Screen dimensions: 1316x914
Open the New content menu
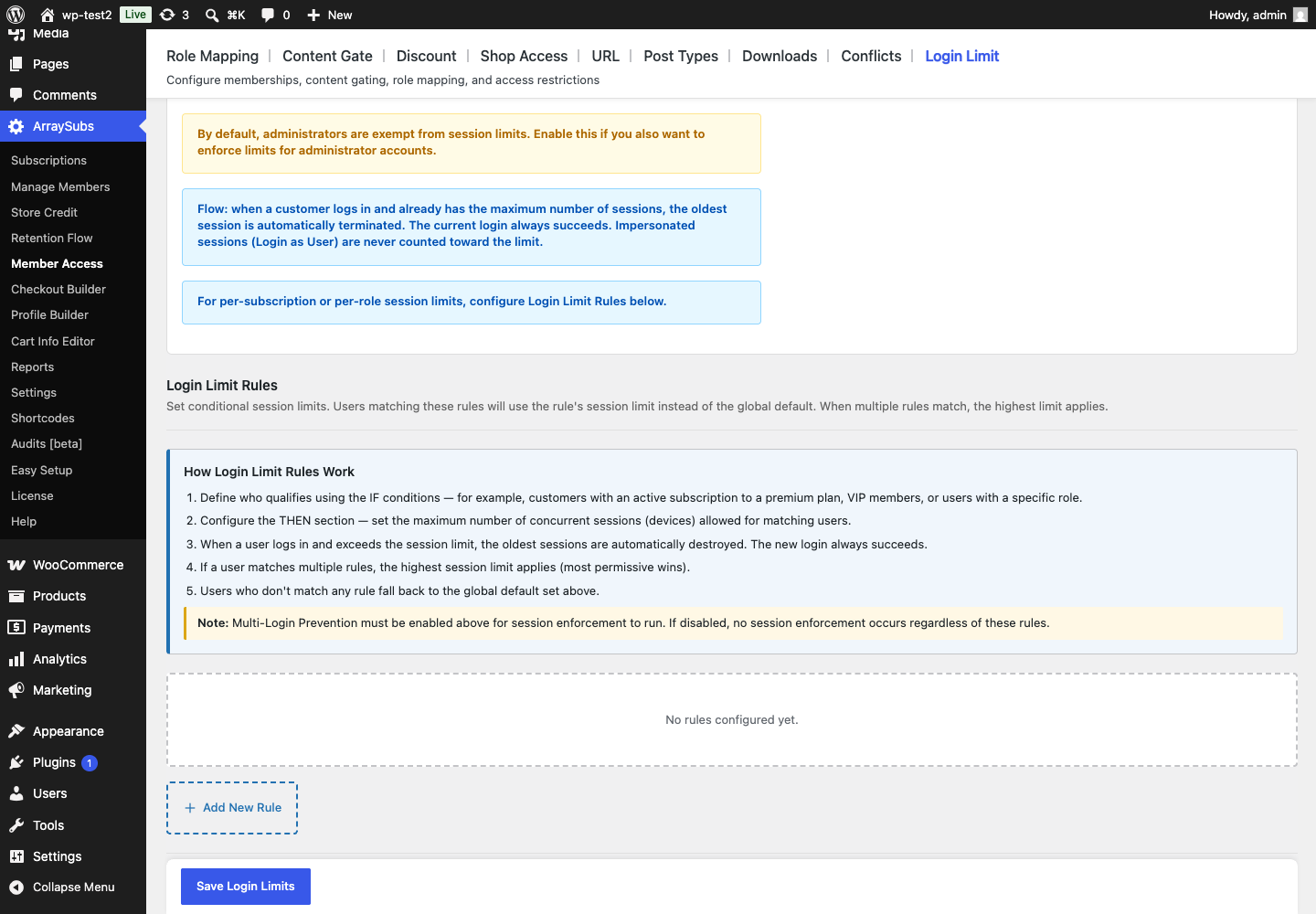(330, 15)
